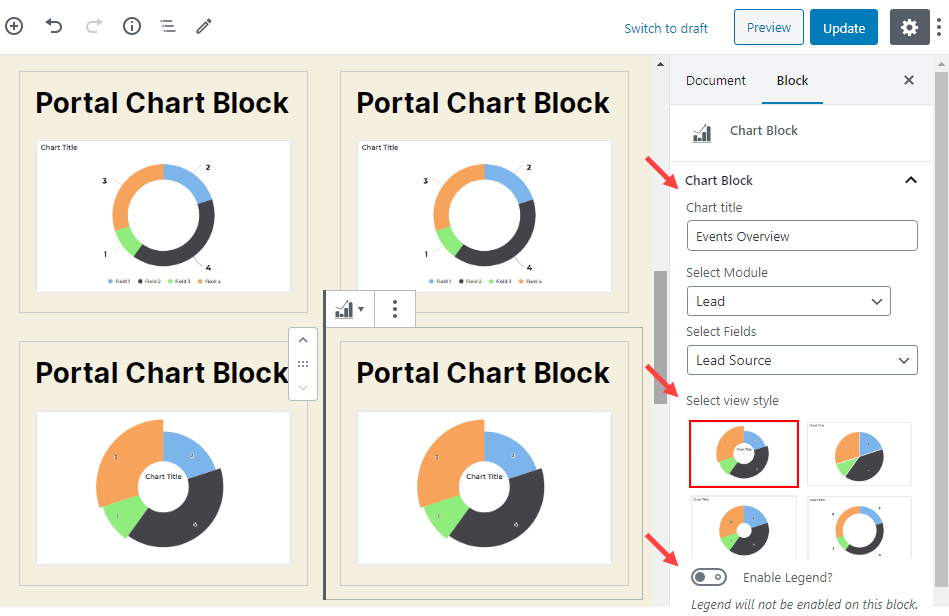
Task: Click the Switch to draft link
Action: point(666,28)
